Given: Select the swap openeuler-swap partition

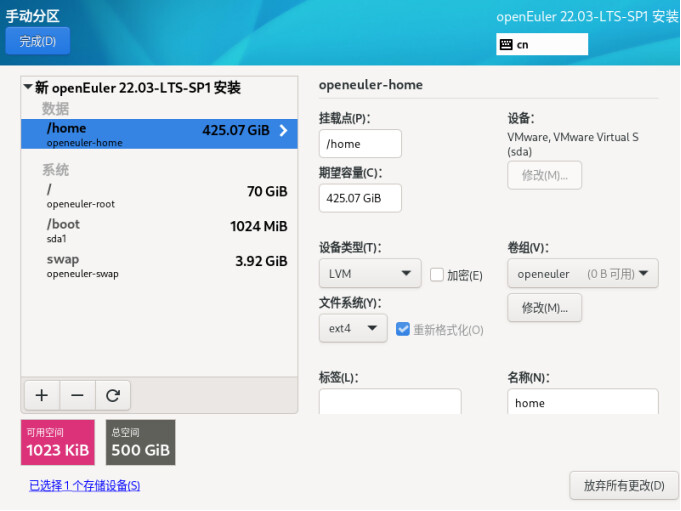Looking at the screenshot, I should (160, 266).
